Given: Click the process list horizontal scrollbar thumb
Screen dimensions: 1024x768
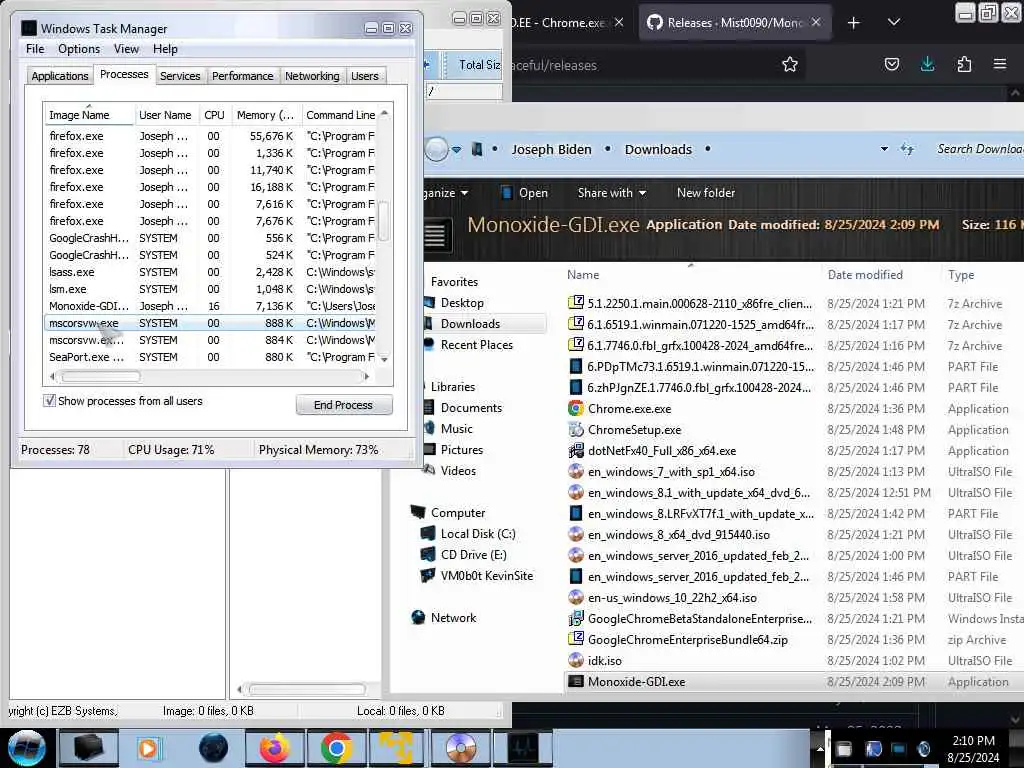Looking at the screenshot, I should tap(100, 376).
